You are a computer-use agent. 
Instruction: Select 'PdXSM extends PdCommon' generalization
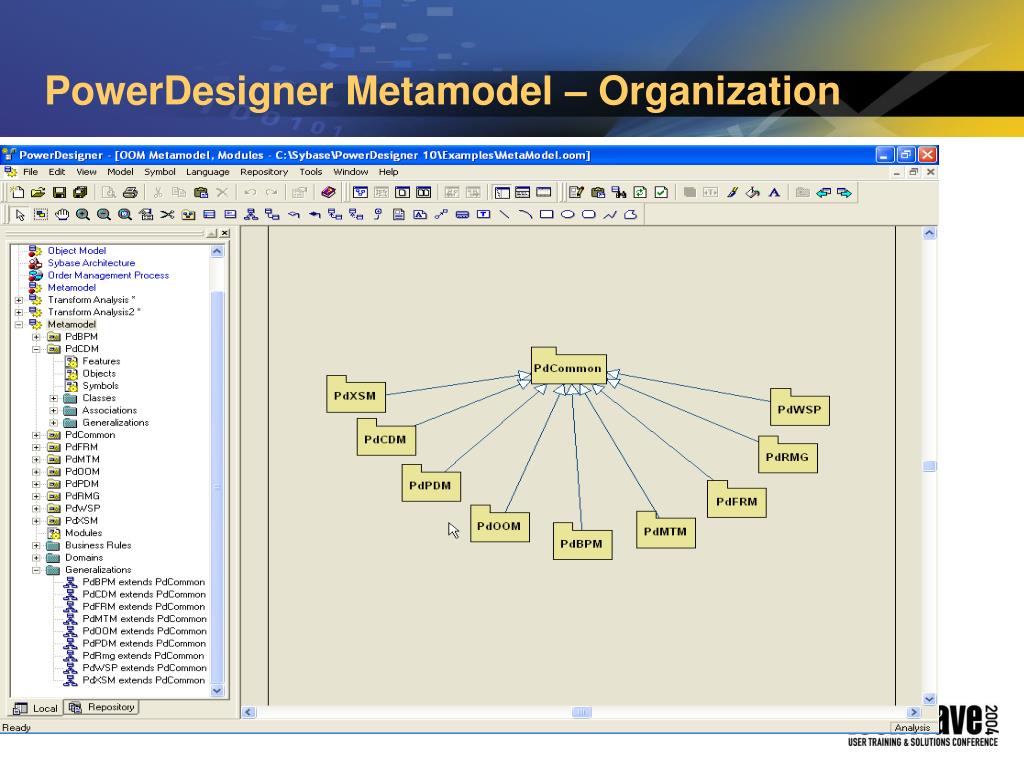[144, 680]
